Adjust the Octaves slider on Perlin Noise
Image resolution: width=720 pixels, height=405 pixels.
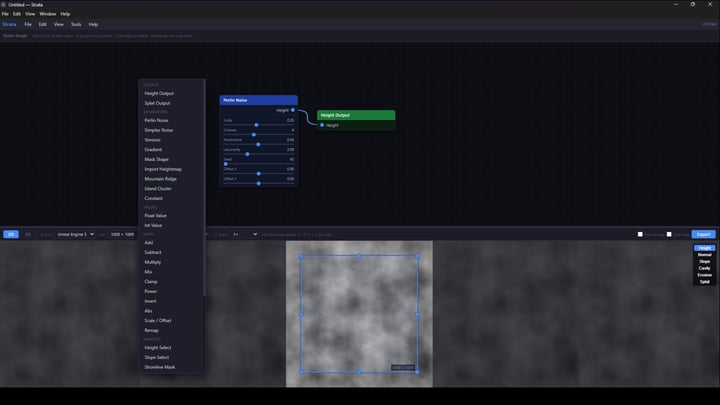click(x=259, y=135)
